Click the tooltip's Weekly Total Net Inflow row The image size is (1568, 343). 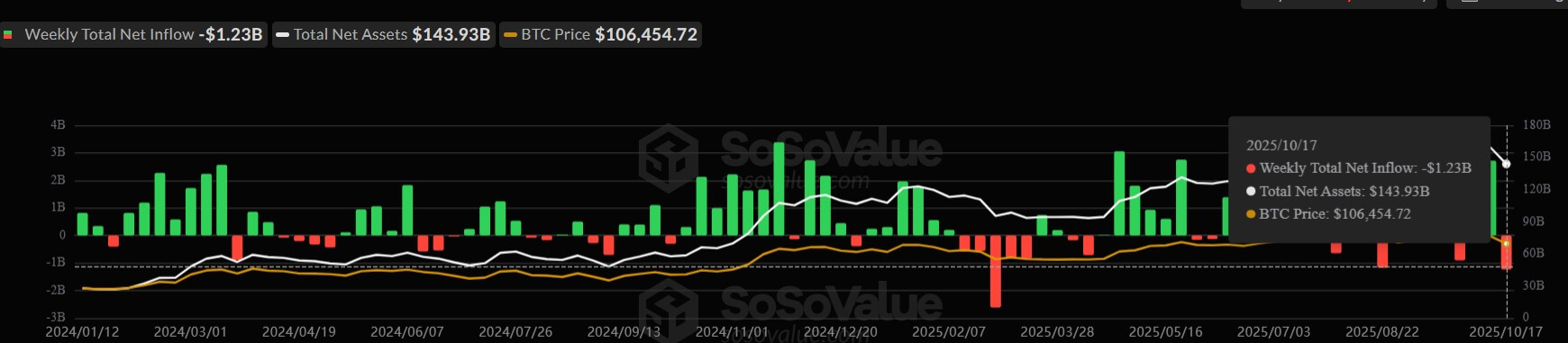coord(1359,168)
